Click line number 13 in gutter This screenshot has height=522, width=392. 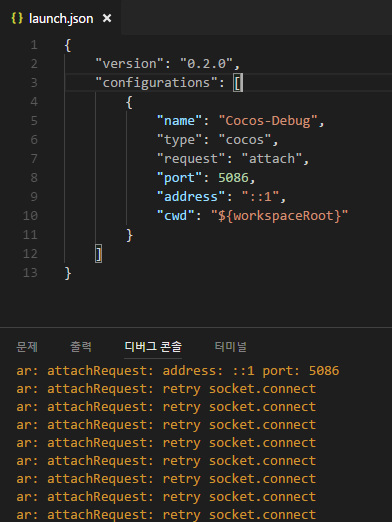[30, 273]
